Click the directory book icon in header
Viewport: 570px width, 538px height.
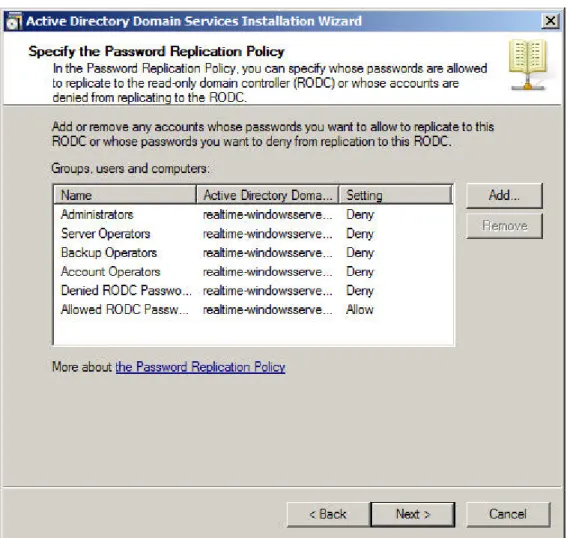(528, 65)
